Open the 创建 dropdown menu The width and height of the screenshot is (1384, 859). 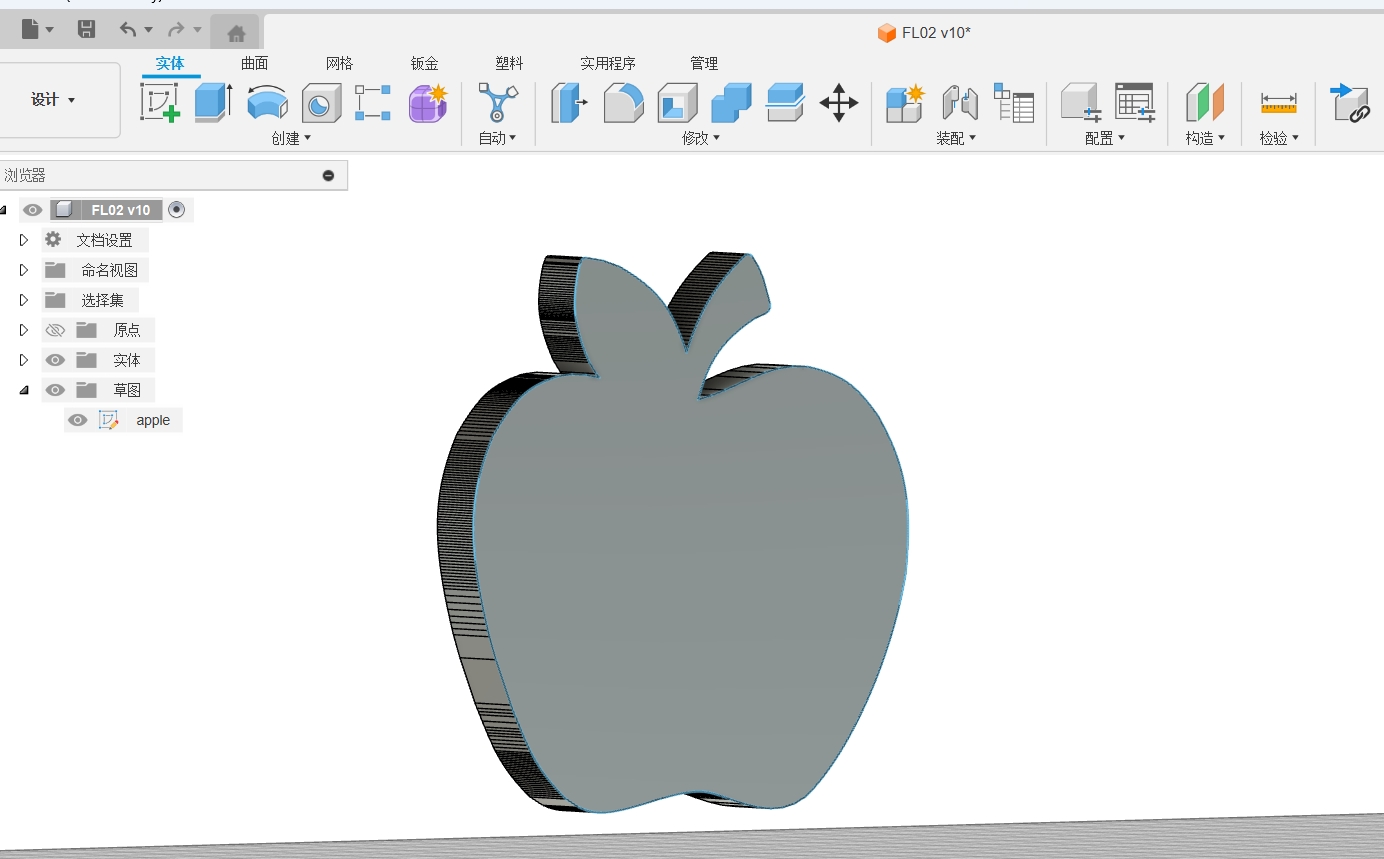[x=291, y=138]
